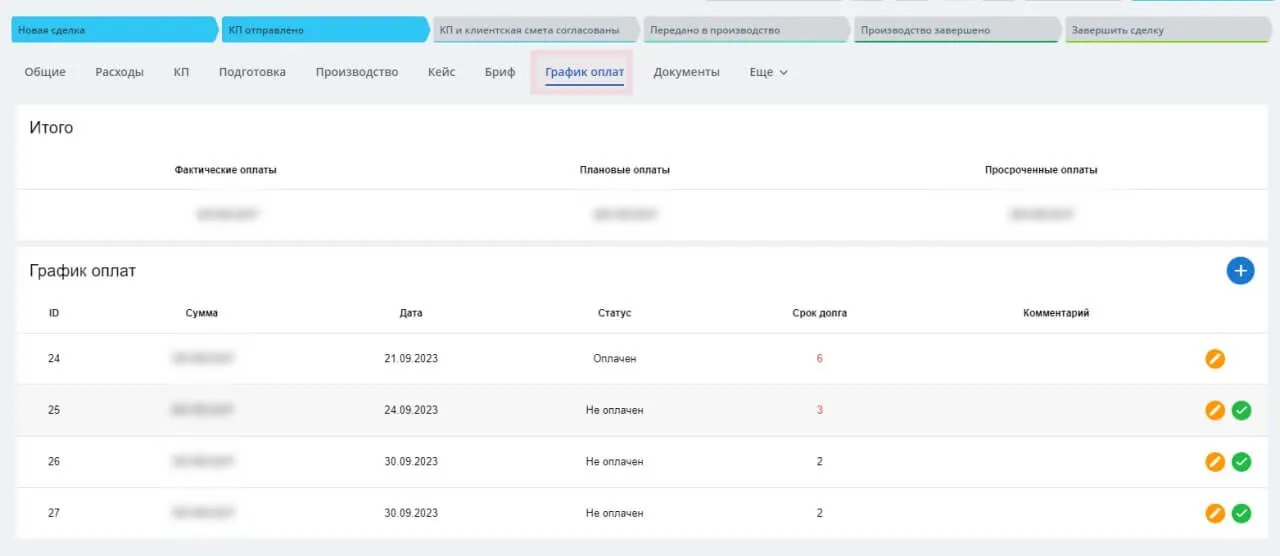Open editing for payment ID 27
Screen dimensions: 1280x556
1215,513
